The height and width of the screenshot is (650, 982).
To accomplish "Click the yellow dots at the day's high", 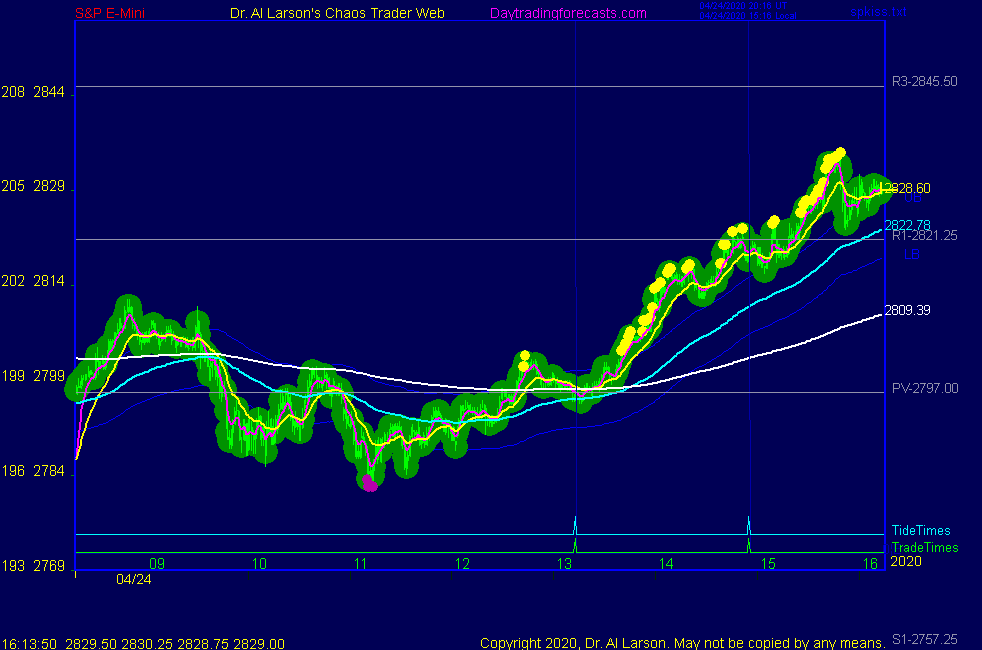I will coord(833,160).
